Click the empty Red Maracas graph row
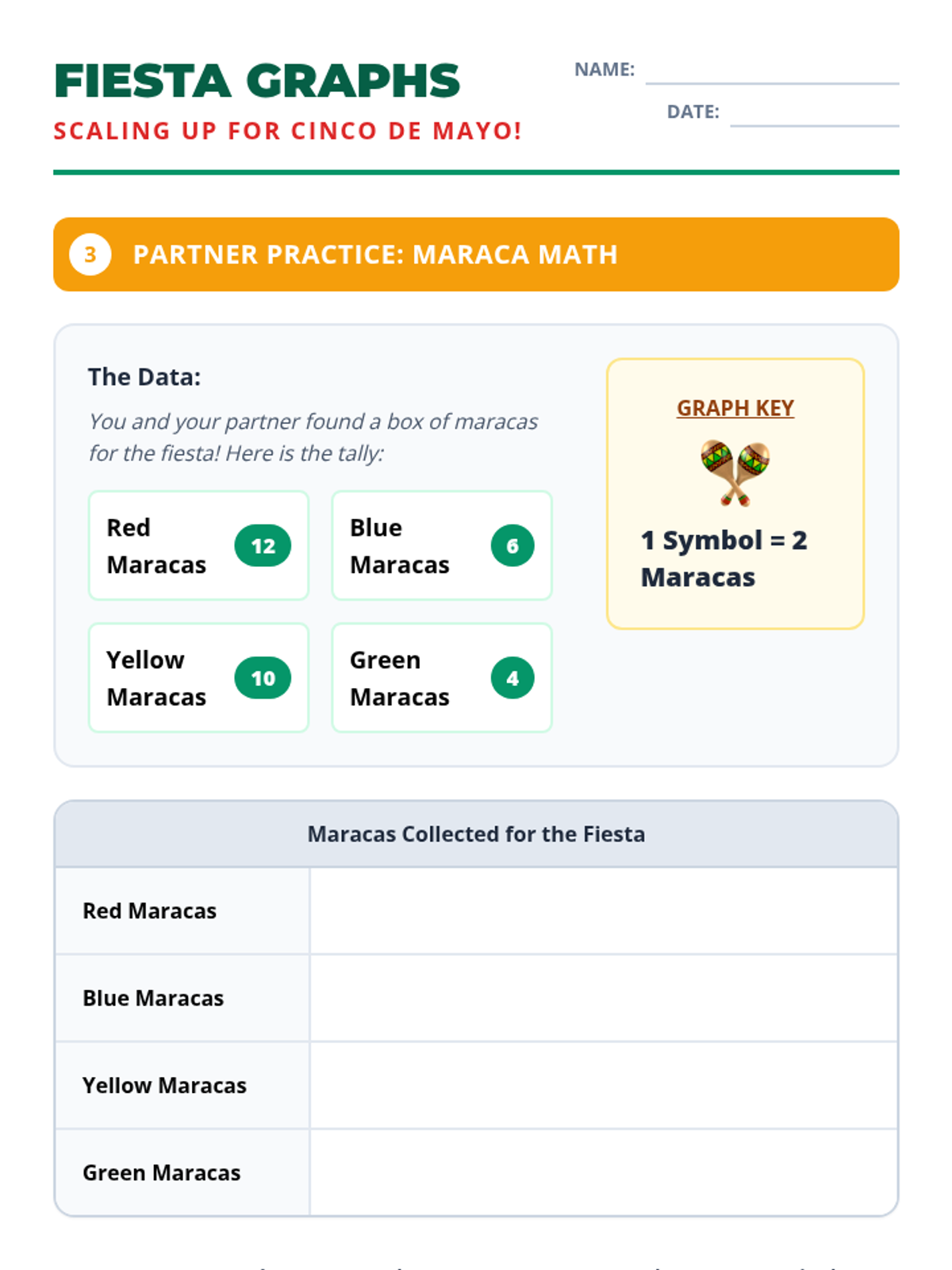 point(604,910)
